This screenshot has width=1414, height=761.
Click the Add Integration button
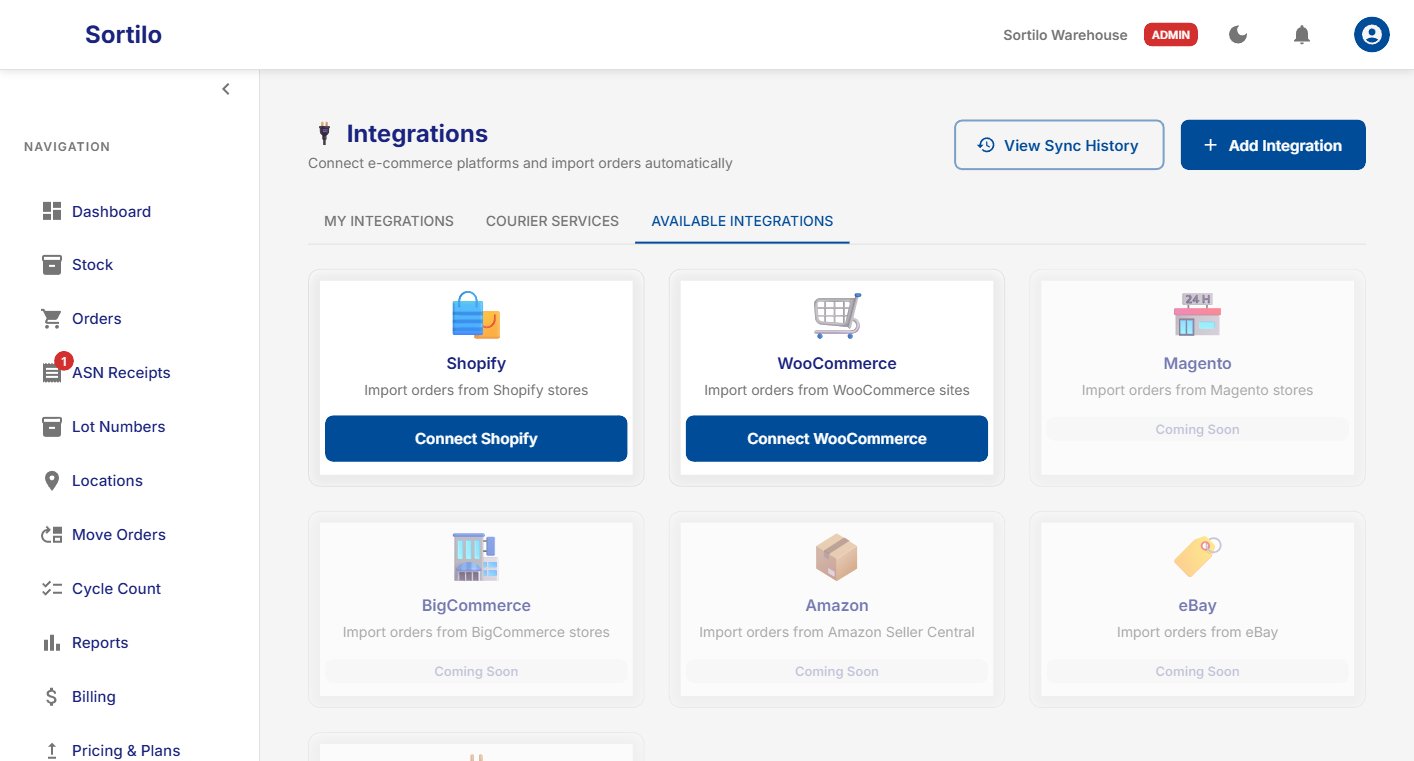click(x=1273, y=145)
